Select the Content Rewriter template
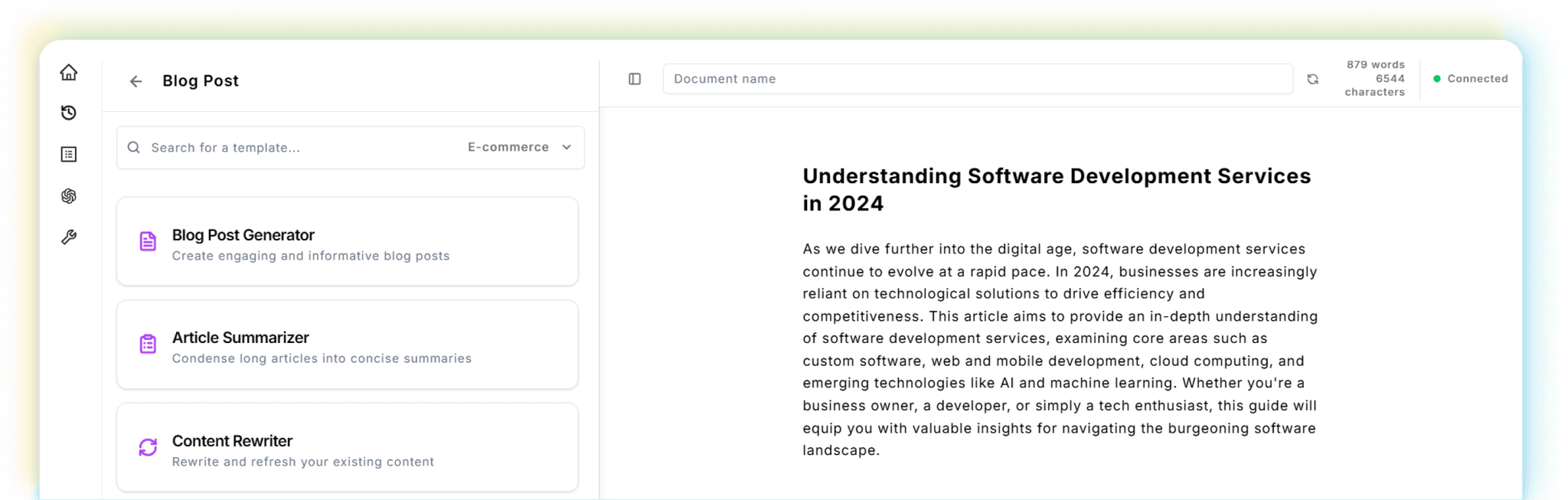The width and height of the screenshot is (1568, 500). pos(348,447)
